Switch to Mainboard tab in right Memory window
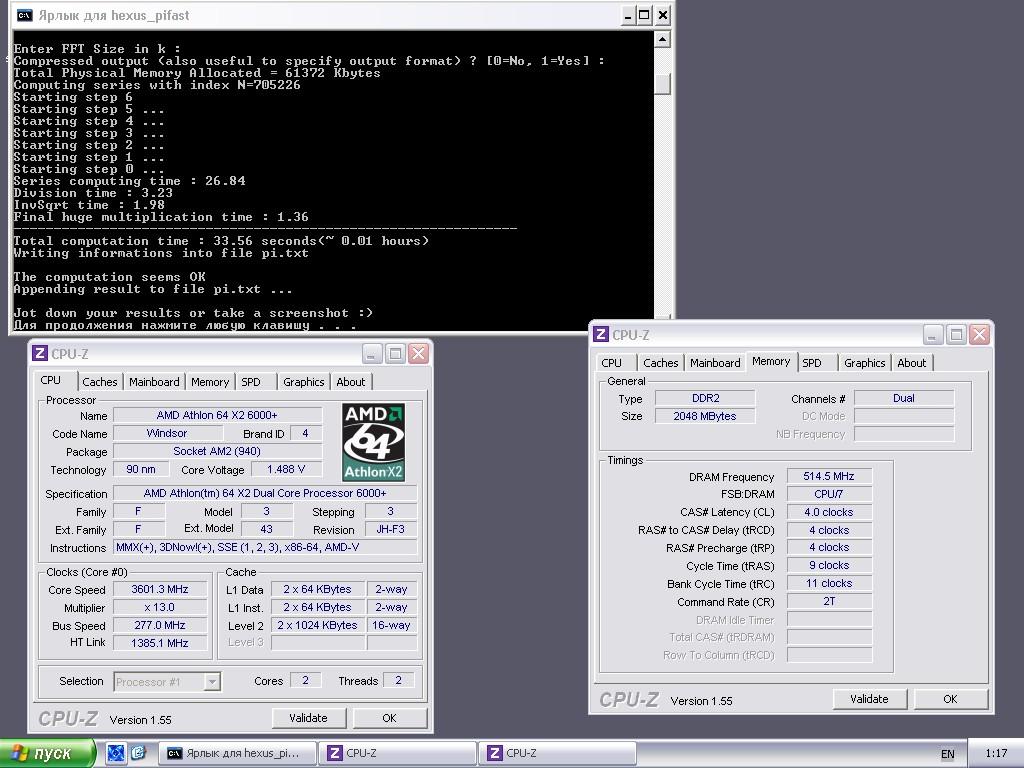Image resolution: width=1024 pixels, height=768 pixels. click(x=715, y=363)
